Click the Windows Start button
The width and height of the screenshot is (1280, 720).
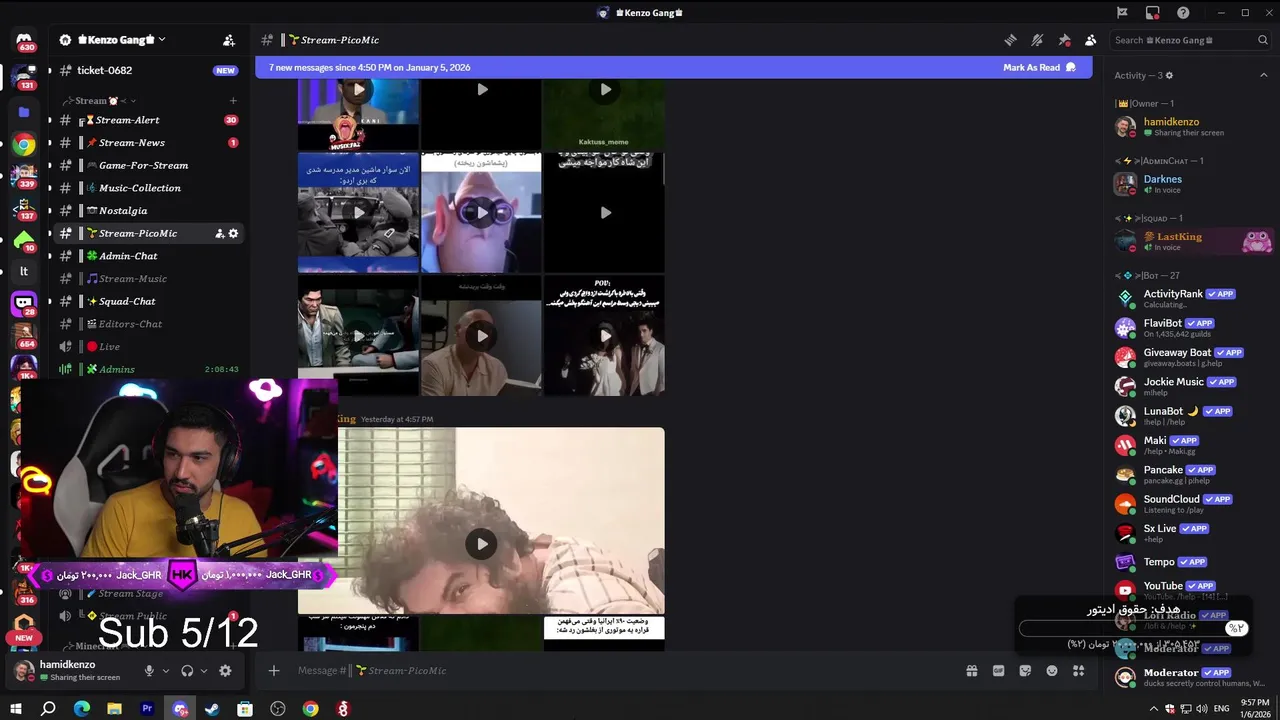16,709
